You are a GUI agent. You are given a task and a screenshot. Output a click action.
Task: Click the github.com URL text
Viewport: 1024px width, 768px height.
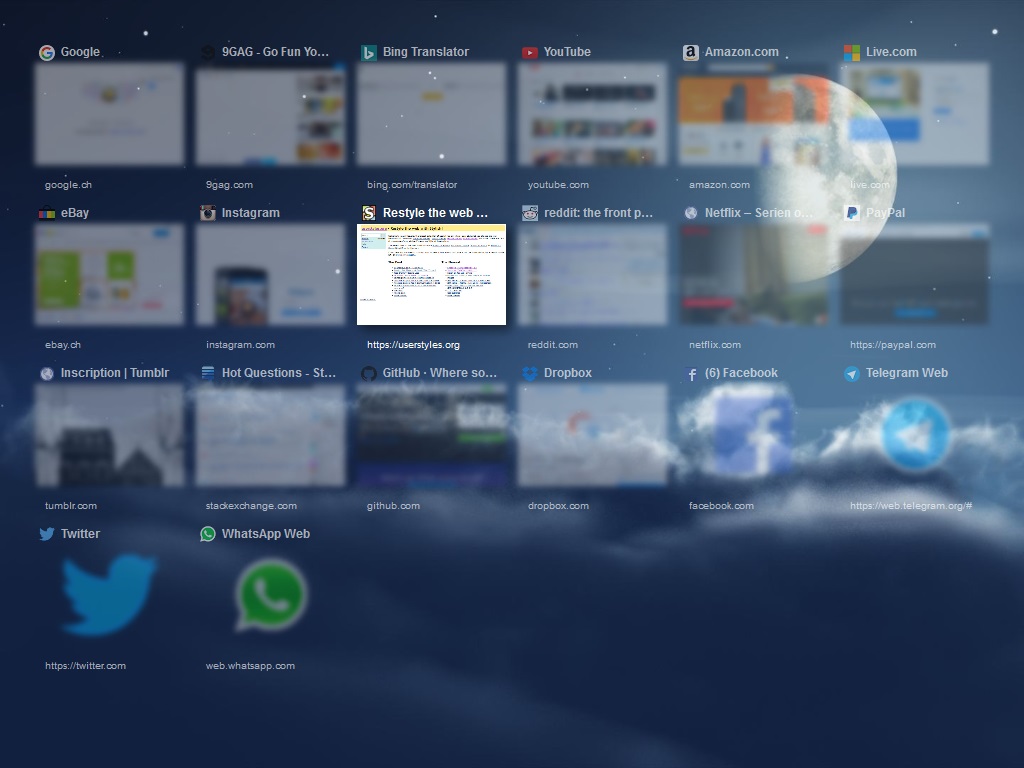coord(393,505)
